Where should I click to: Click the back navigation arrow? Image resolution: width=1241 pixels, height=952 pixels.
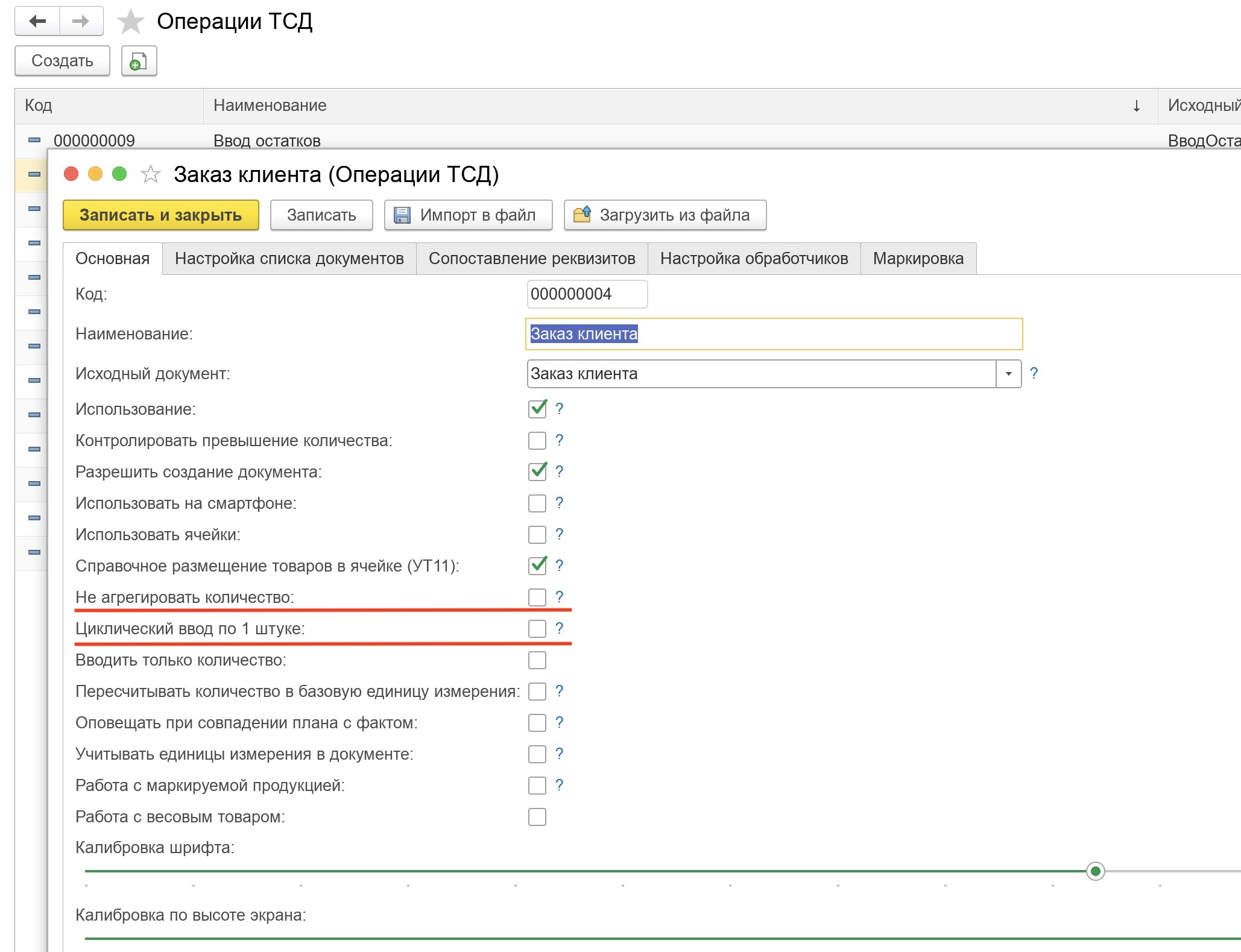pos(37,21)
